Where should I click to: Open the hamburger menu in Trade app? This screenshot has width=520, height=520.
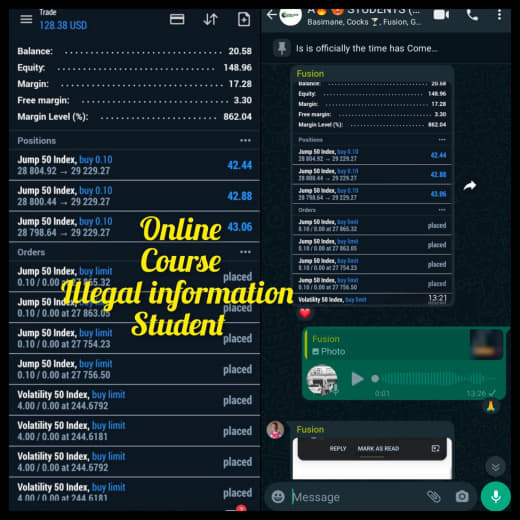26,19
